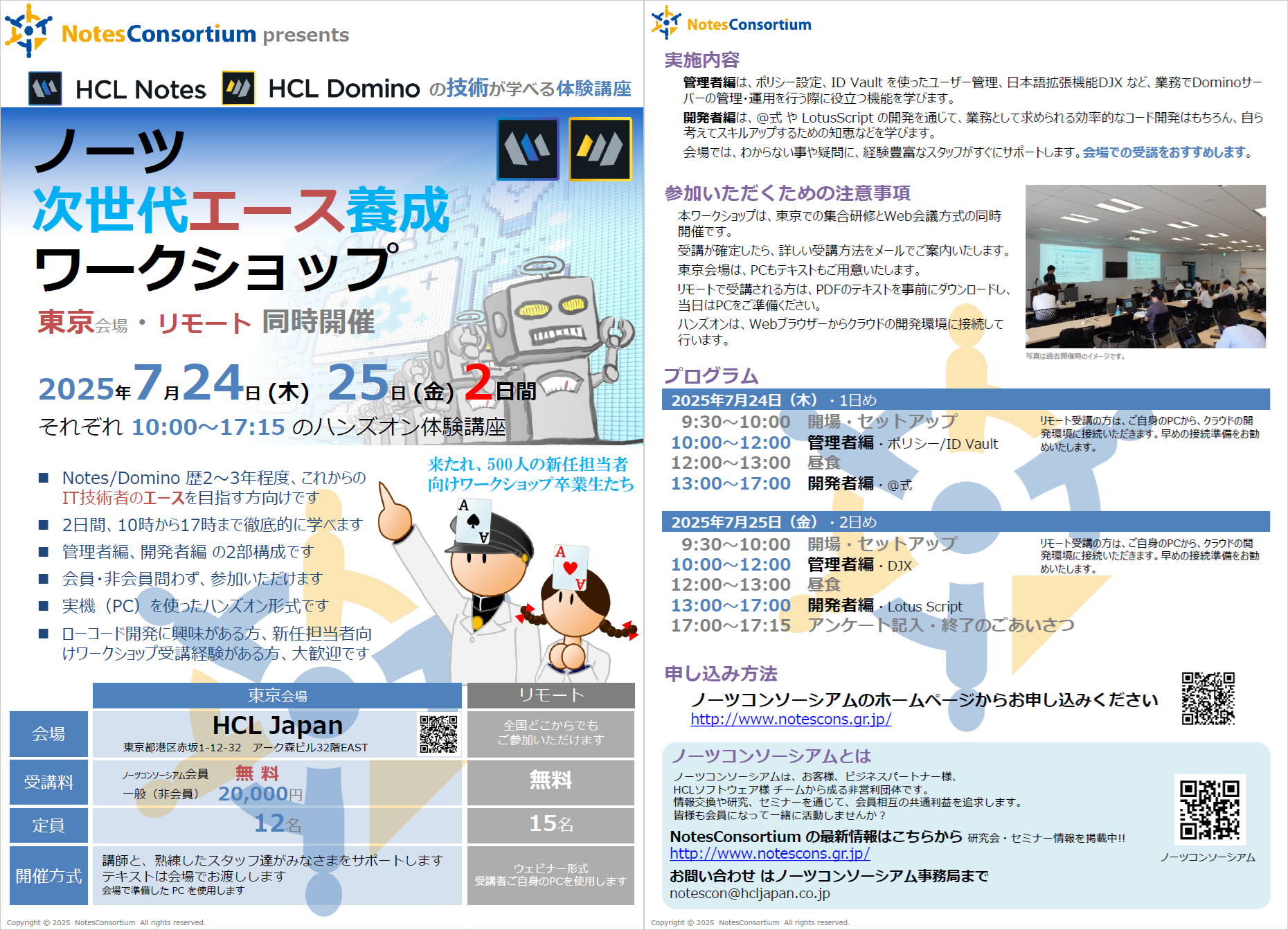Click the QR code in the 申し込み方法 section
Screen dimensions: 1288x930
(x=1208, y=698)
